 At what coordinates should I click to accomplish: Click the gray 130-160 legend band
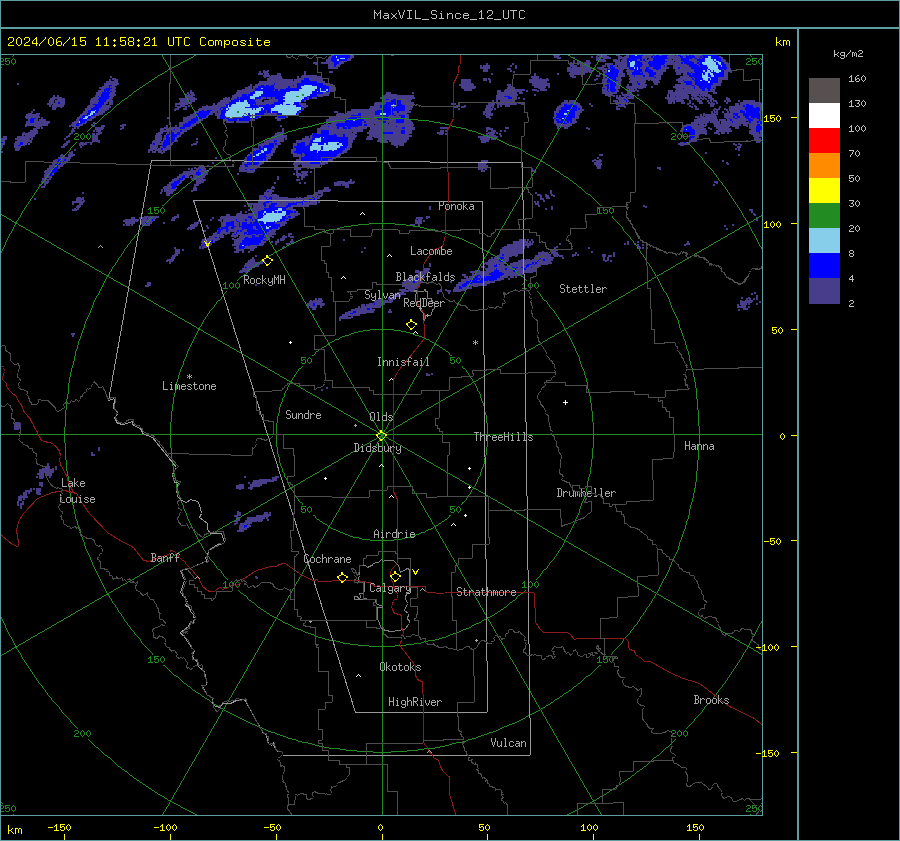pos(824,91)
